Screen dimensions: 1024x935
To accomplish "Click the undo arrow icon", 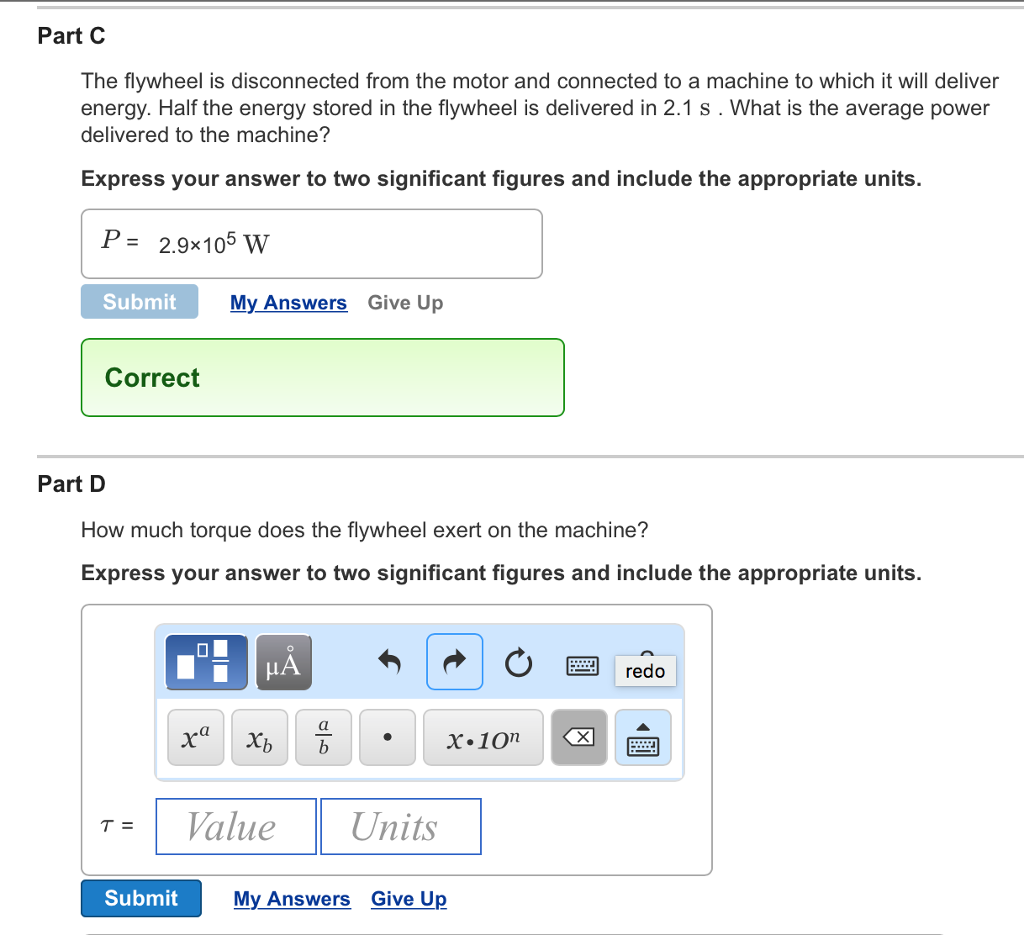I will coord(390,662).
